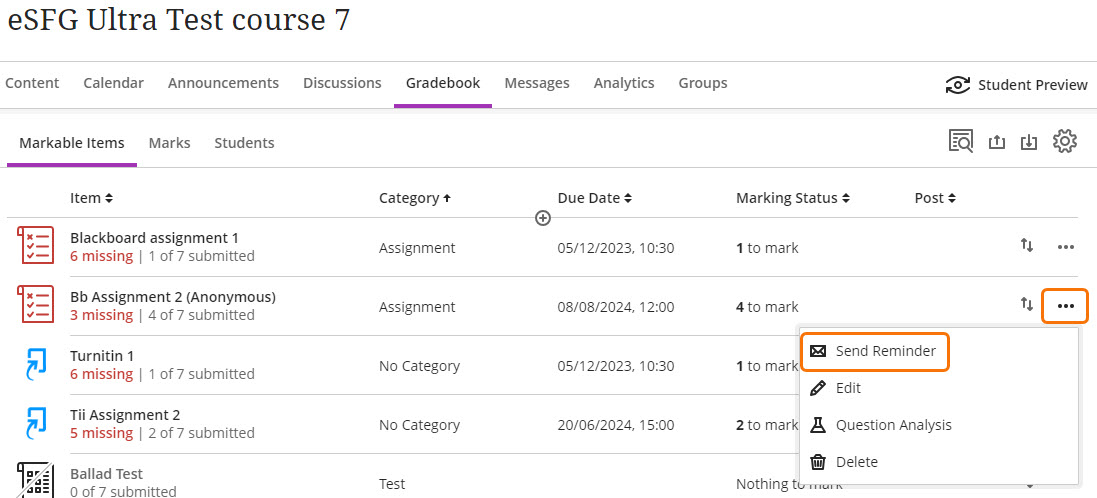This screenshot has width=1097, height=498.
Task: Click '6 missing' under Turnitin 1
Action: coord(101,374)
